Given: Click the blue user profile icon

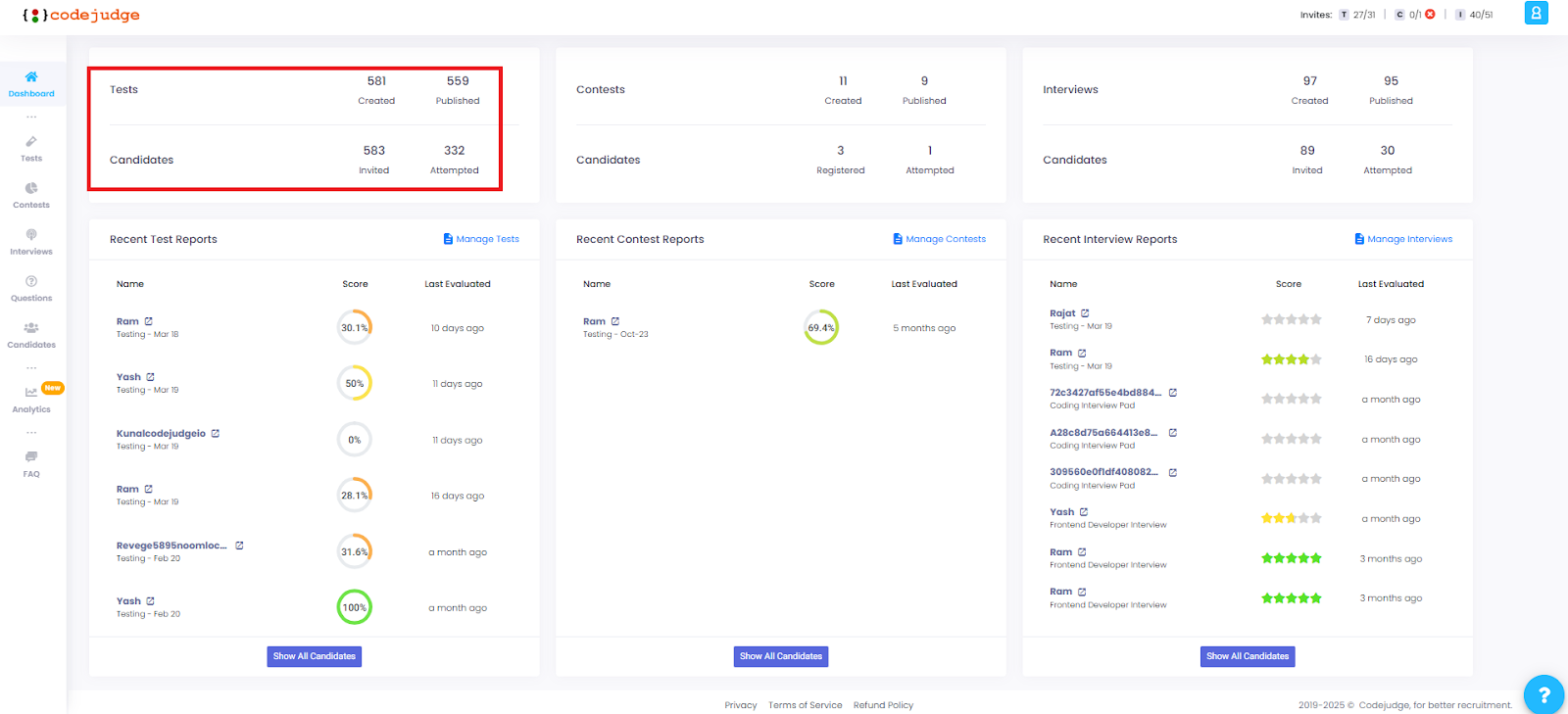Looking at the screenshot, I should pyautogui.click(x=1536, y=13).
